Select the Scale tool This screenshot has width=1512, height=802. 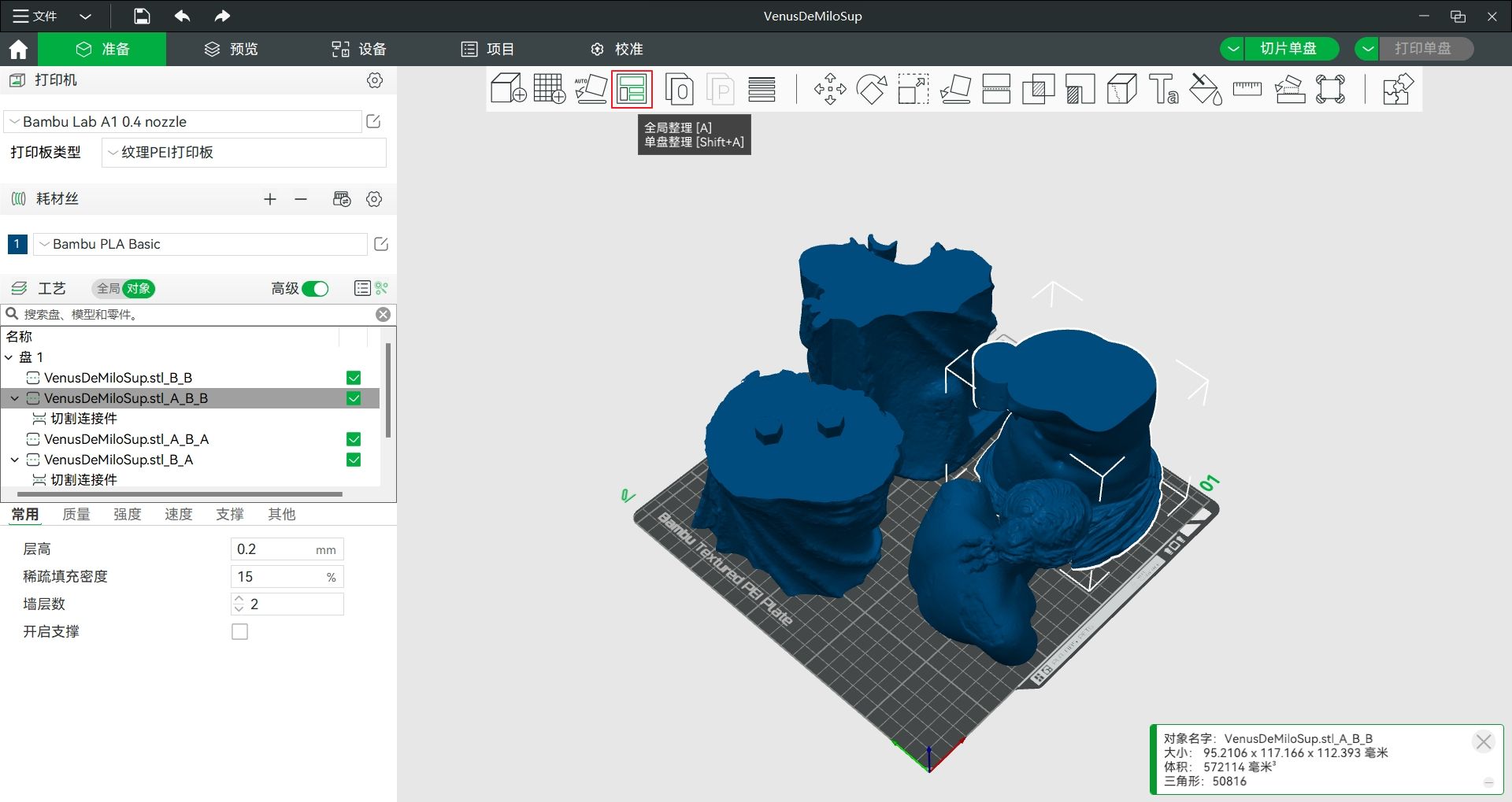click(x=913, y=89)
